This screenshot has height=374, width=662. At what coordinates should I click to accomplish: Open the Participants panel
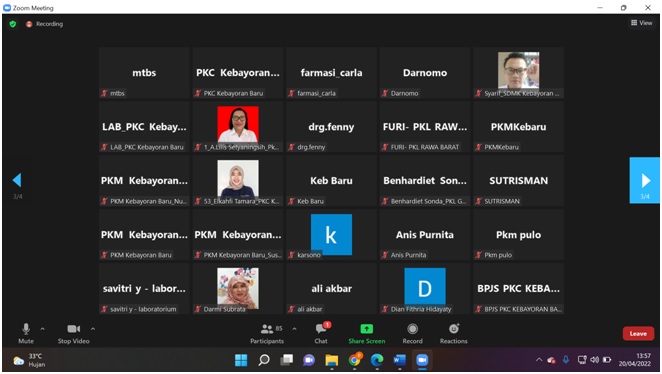coord(267,333)
